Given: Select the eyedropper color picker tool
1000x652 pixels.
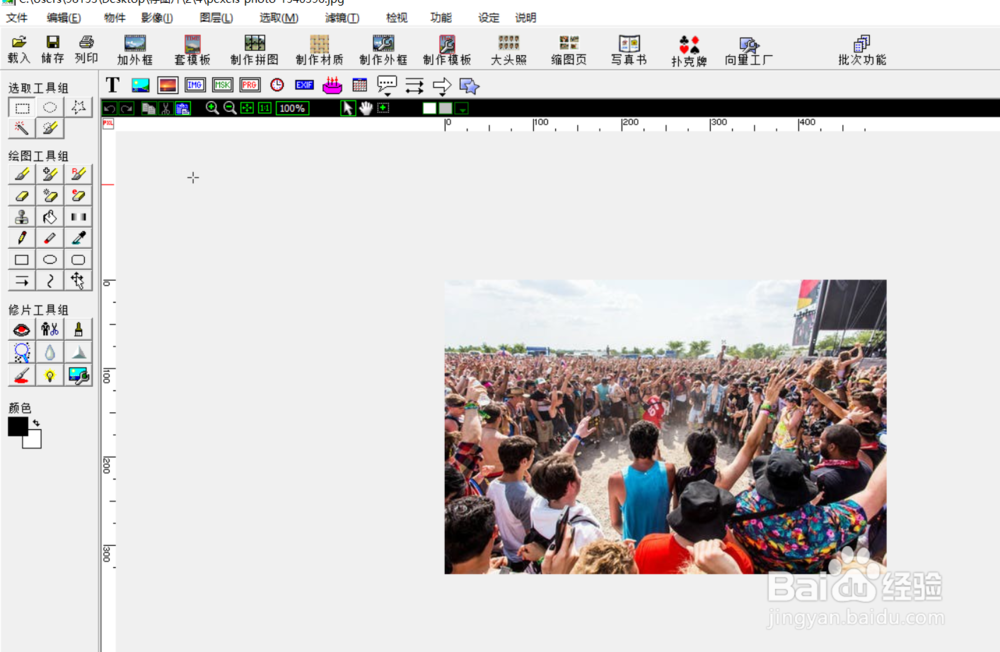Looking at the screenshot, I should pyautogui.click(x=78, y=238).
